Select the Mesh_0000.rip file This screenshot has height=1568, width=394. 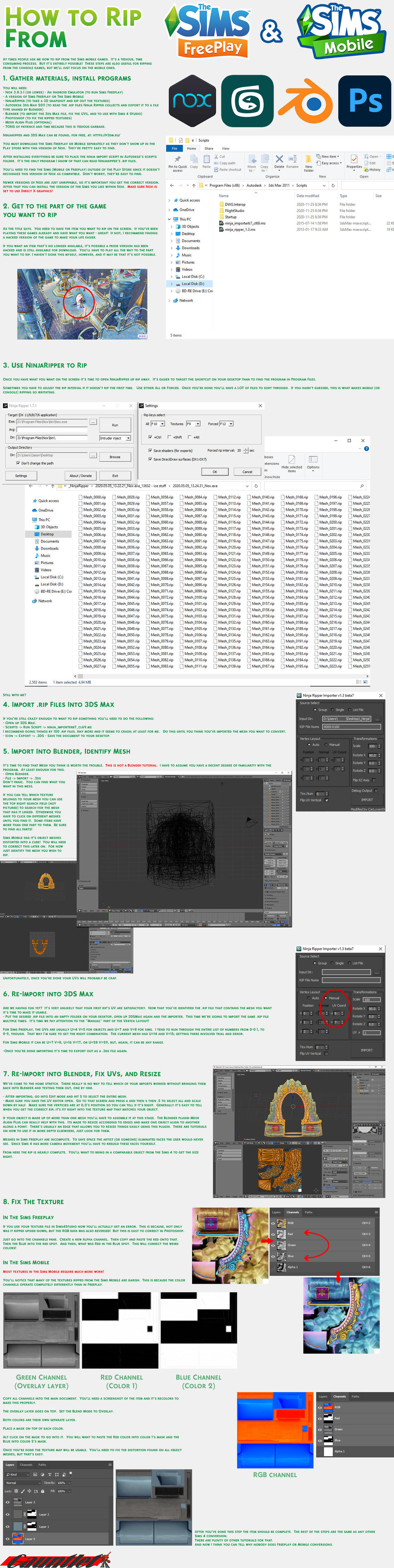tap(93, 497)
